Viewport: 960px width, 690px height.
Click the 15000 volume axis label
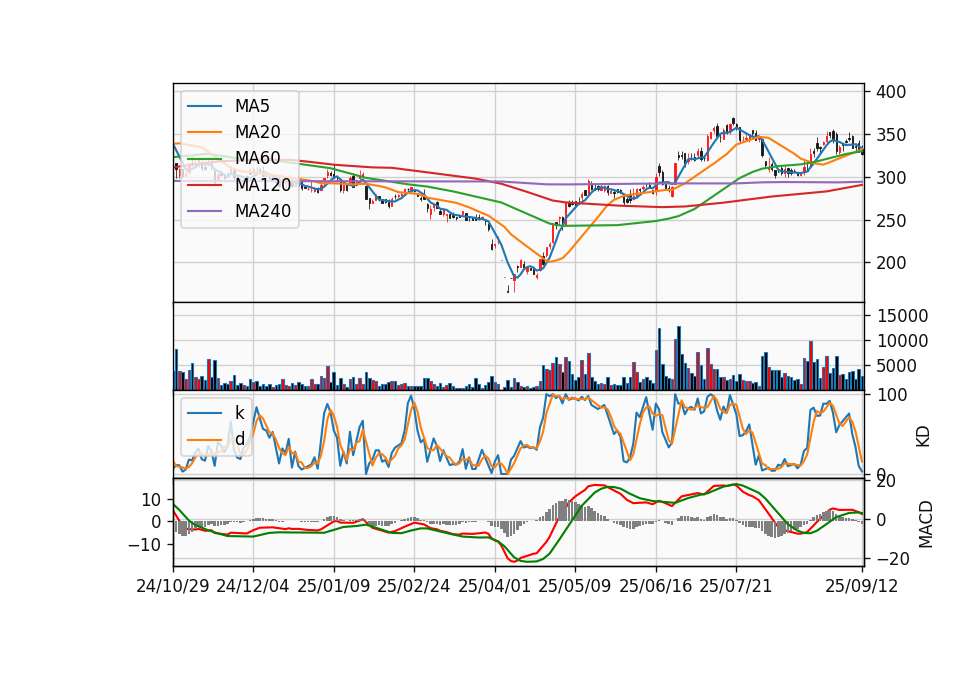tap(902, 316)
